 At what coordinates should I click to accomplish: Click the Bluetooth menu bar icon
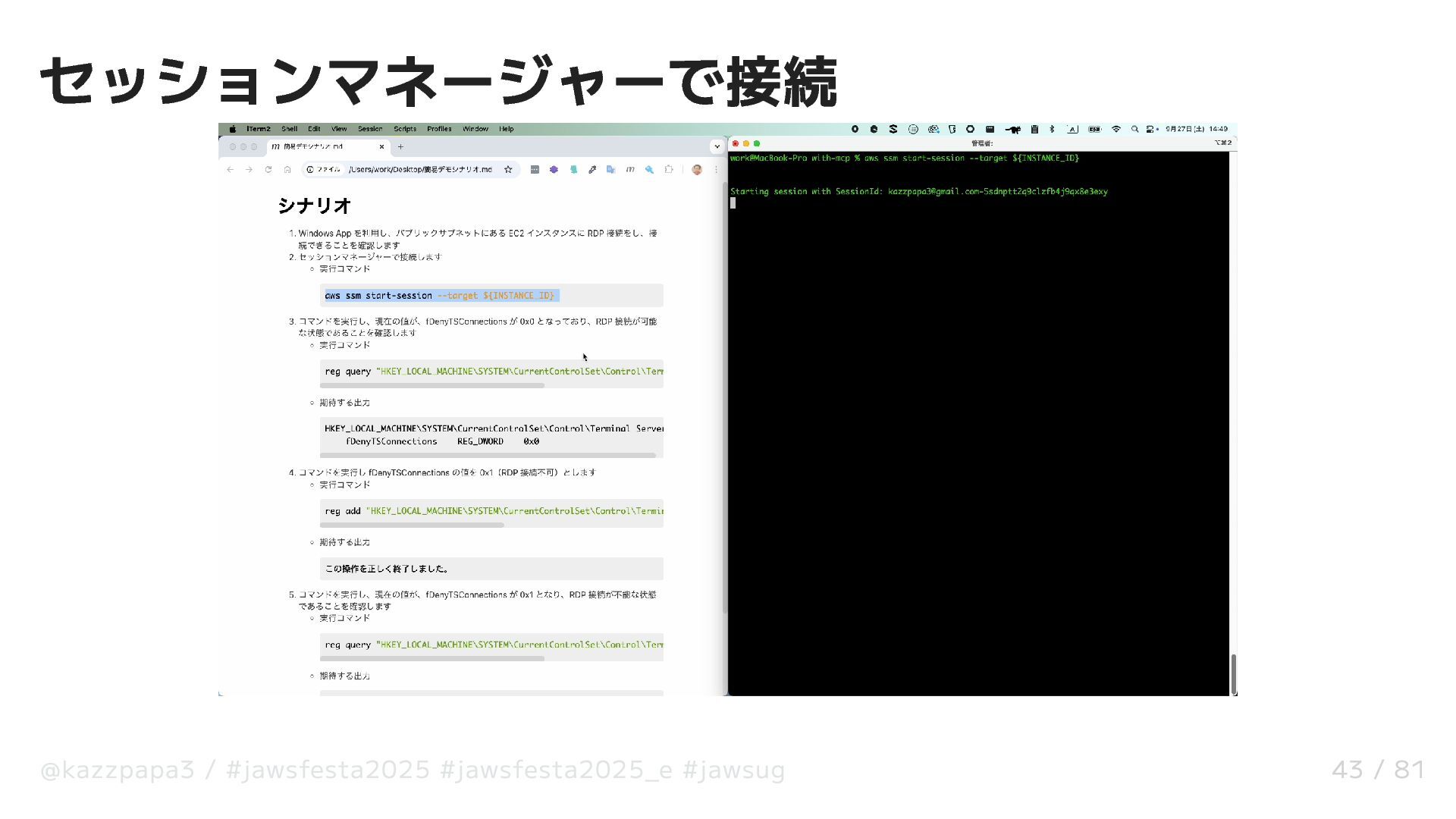(1052, 130)
